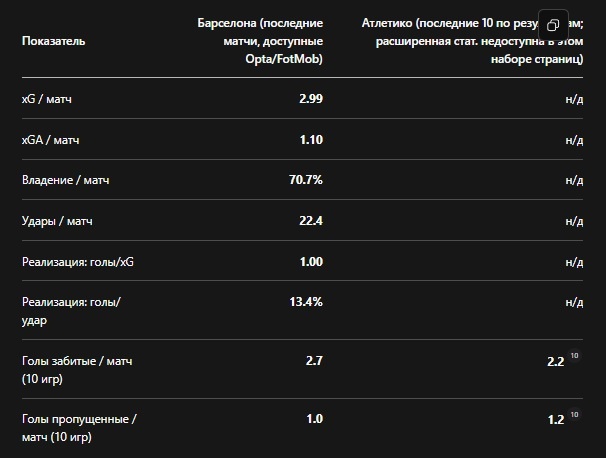The image size is (606, 458).
Task: Click Барселона goals scored value 2.7
Action: [314, 360]
